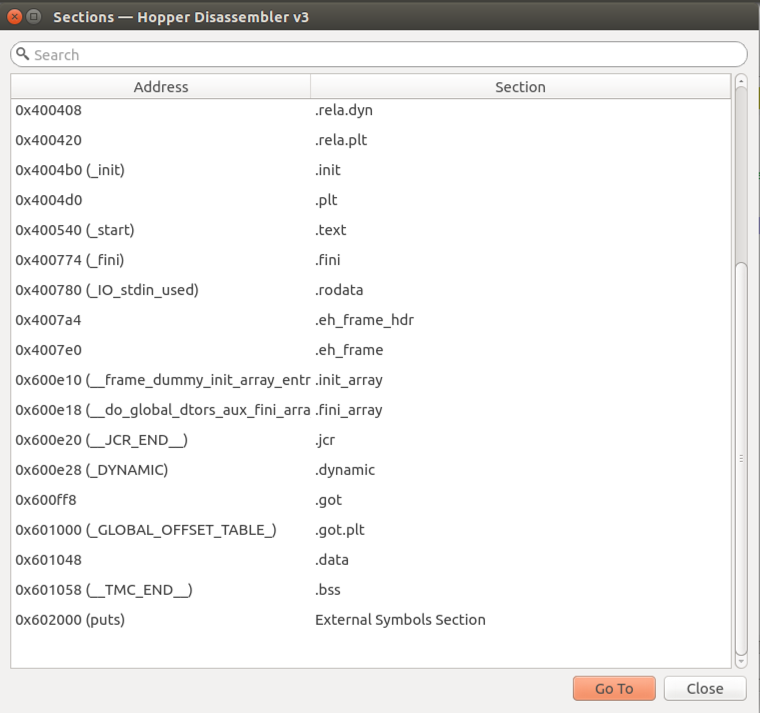Sort by the Address column header

[160, 87]
